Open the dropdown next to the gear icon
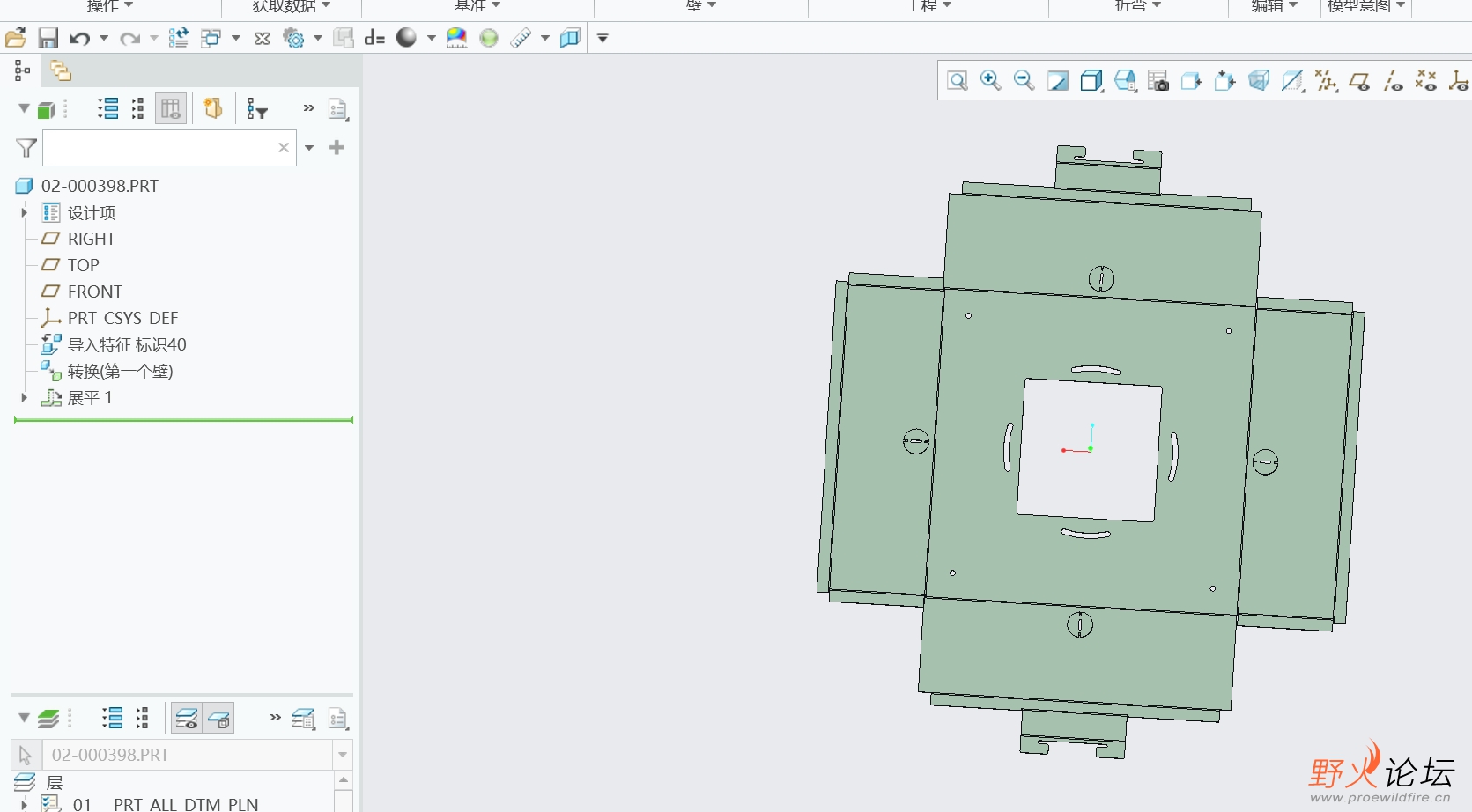Screen dimensions: 1472x812 coord(317,38)
